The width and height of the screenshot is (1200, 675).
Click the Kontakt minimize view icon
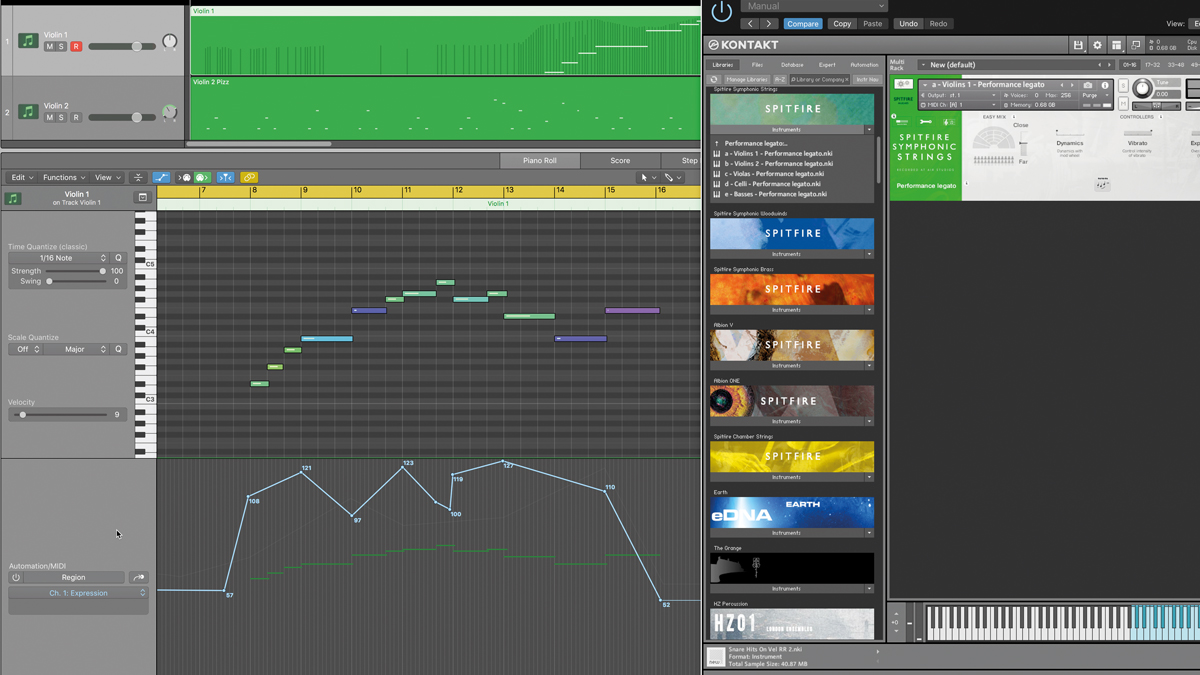pyautogui.click(x=1135, y=45)
